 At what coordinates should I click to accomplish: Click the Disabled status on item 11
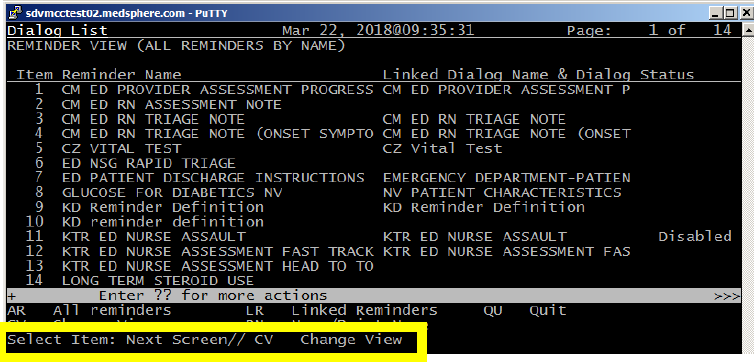click(x=695, y=237)
